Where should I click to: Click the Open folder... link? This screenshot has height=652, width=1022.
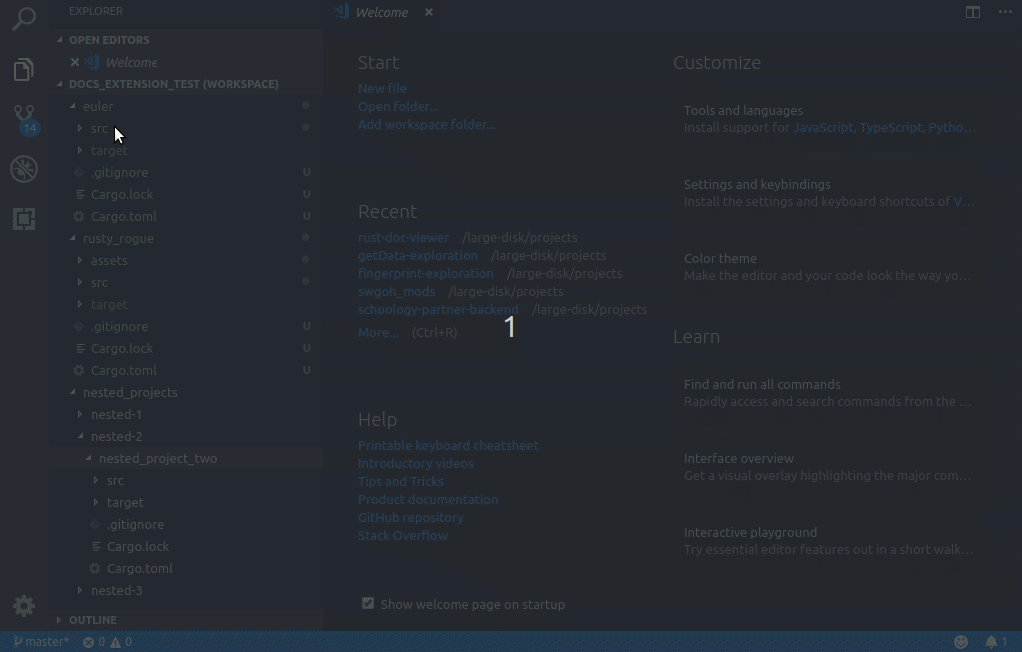398,106
